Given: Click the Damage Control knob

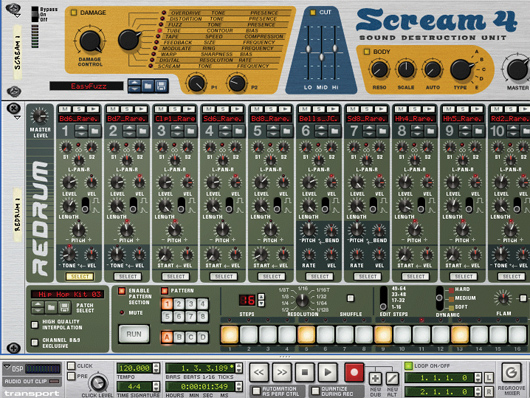Looking at the screenshot, I should [90, 41].
